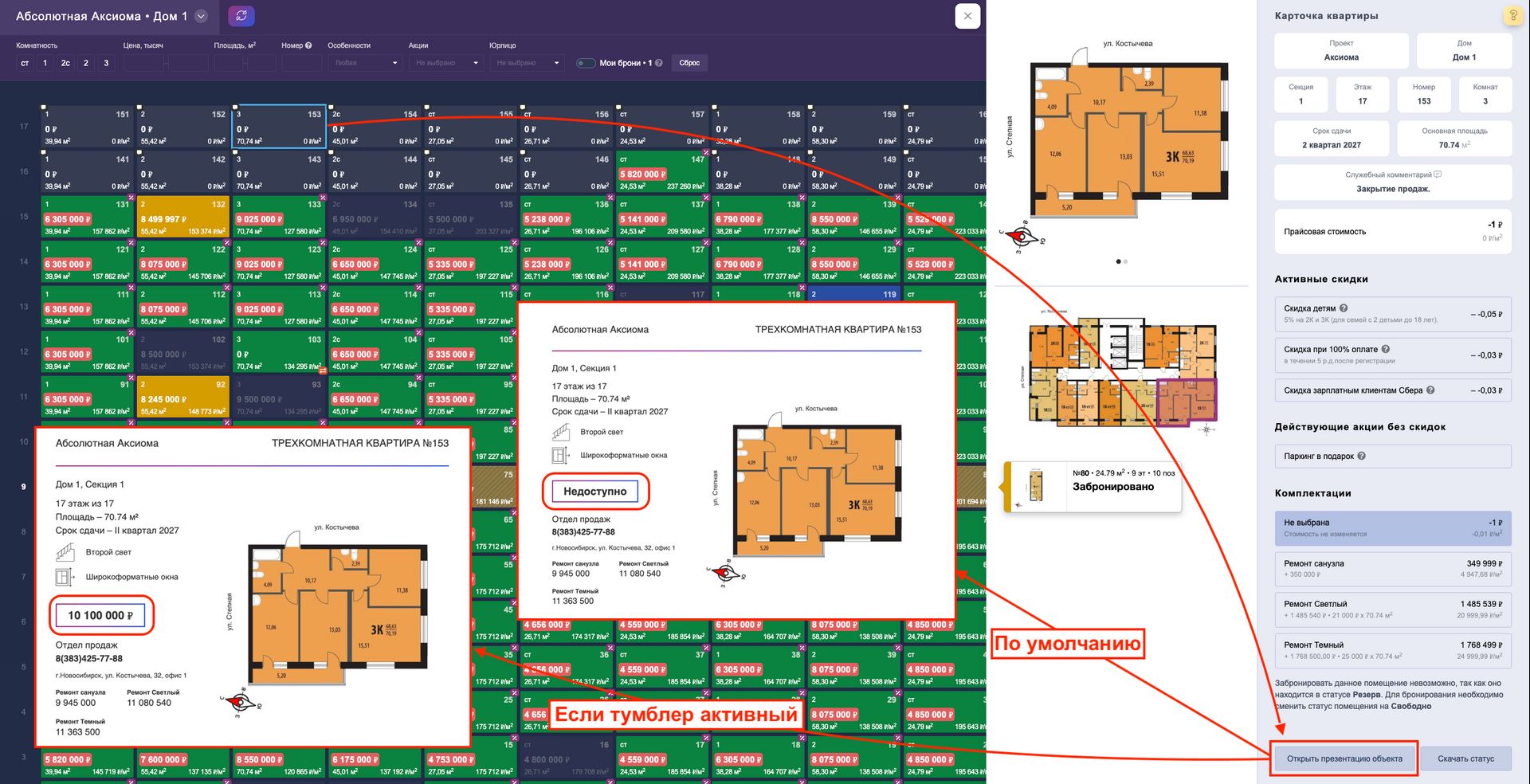The width and height of the screenshot is (1530, 784).
Task: Toggle the '2с' room count filter
Action: (65, 63)
